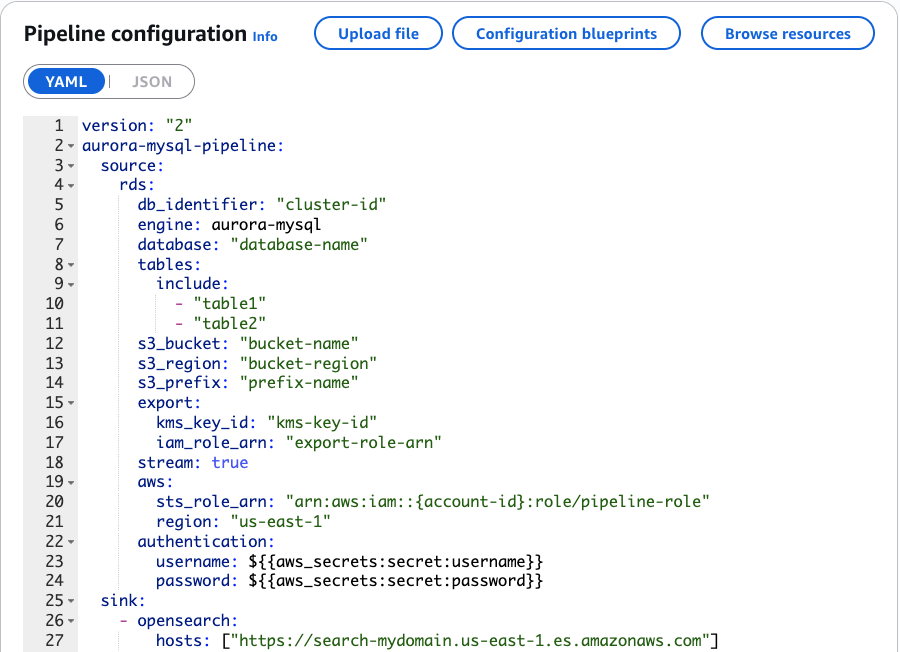Click line number 18 in gutter
Image resolution: width=900 pixels, height=652 pixels.
[55, 462]
